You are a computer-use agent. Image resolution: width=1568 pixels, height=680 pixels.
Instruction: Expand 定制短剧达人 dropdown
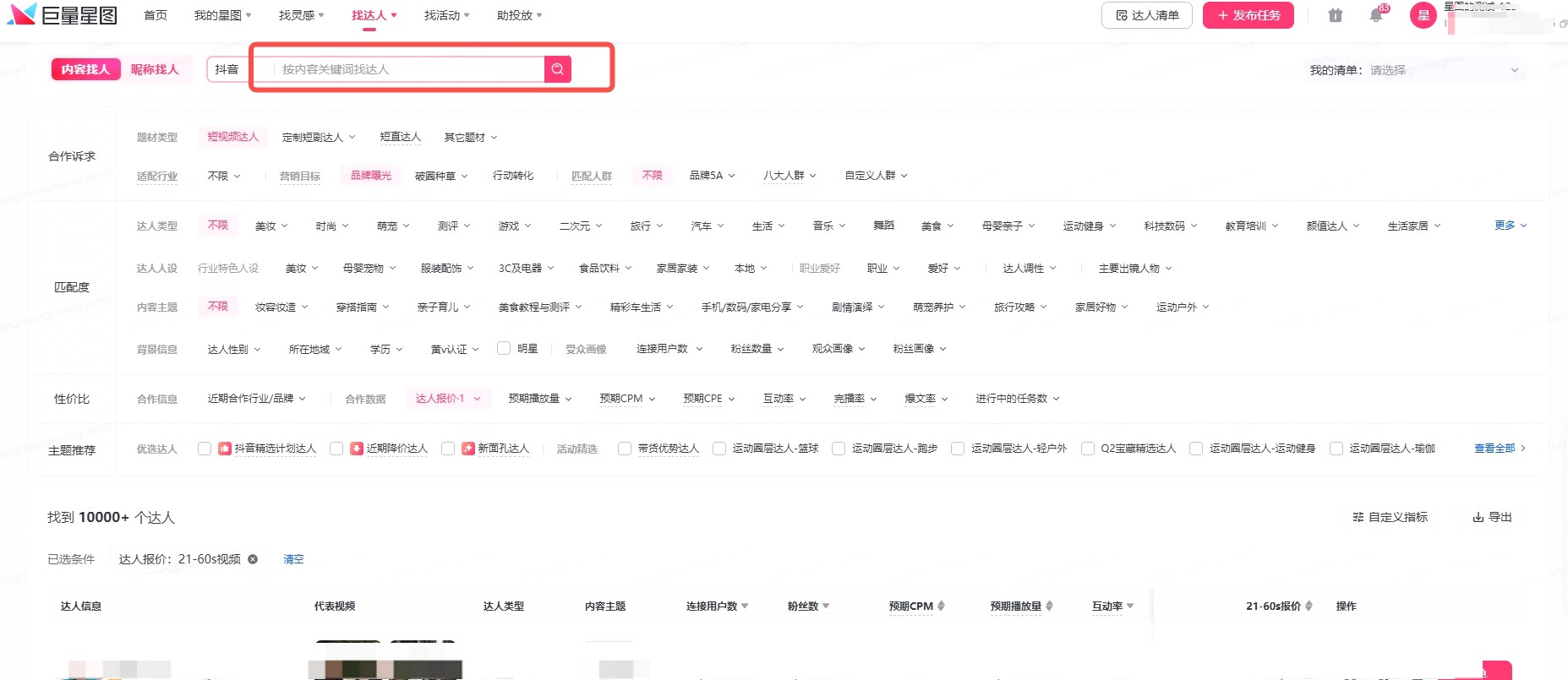319,137
